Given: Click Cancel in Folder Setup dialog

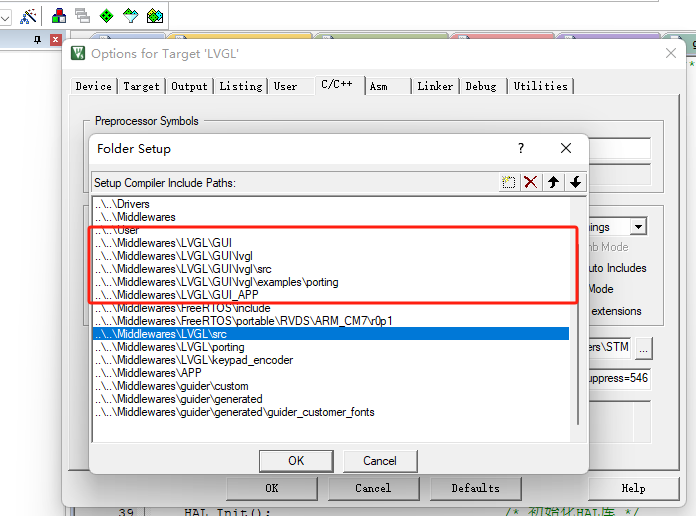Looking at the screenshot, I should (380, 461).
